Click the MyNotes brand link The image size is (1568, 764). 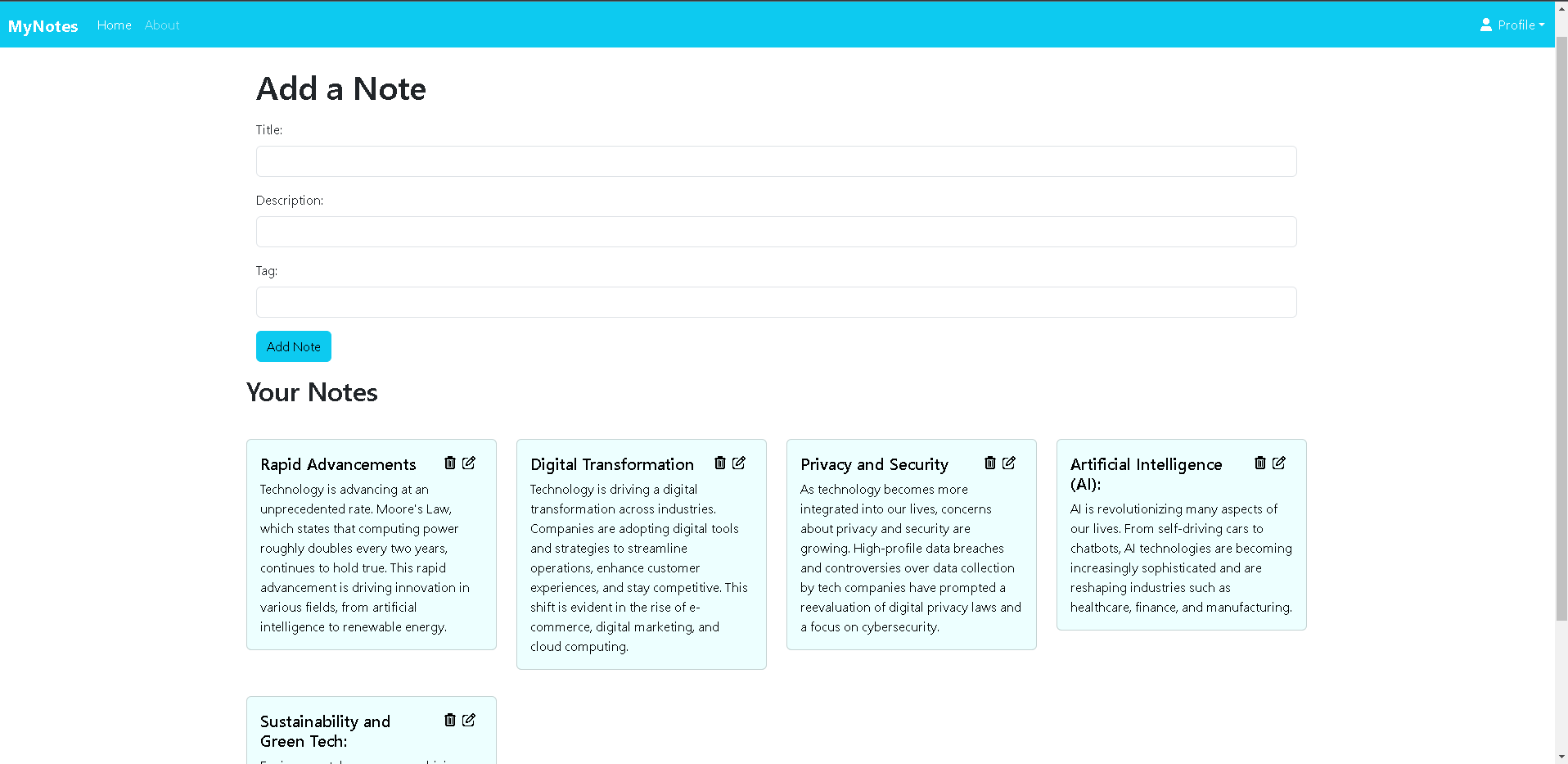43,25
